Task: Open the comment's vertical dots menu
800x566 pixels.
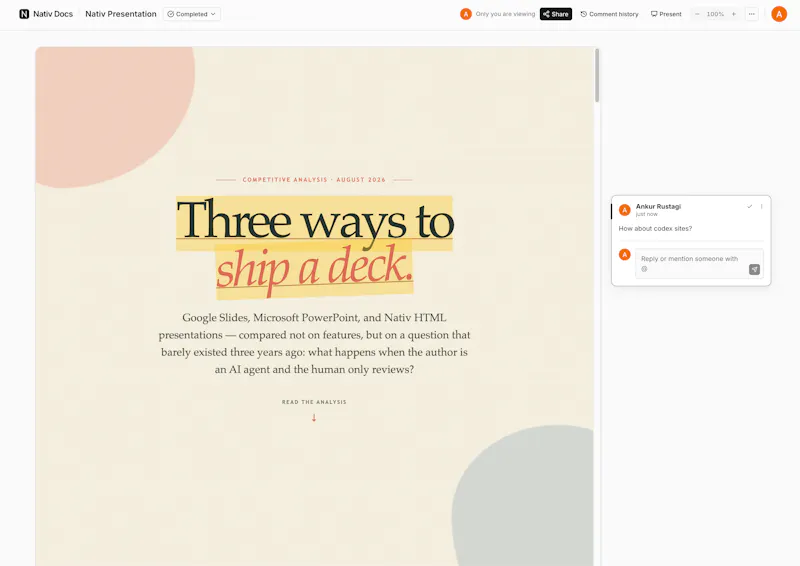Action: [x=761, y=206]
